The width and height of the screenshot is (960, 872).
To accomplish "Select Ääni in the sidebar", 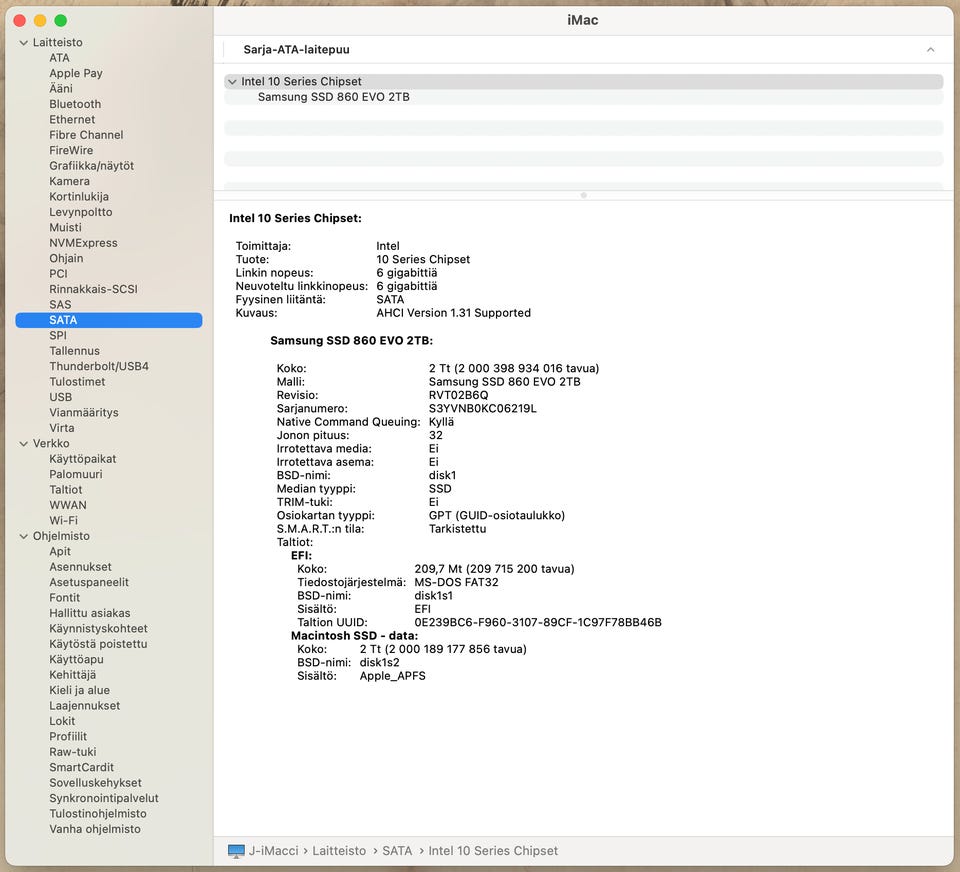I will 61,88.
